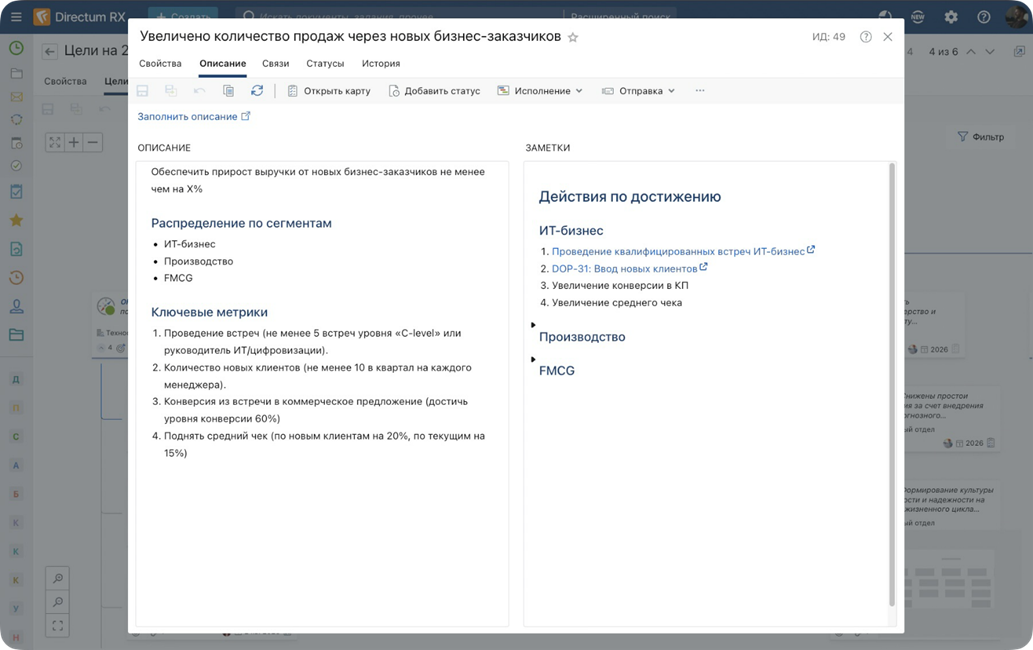
Task: Expand the FMCG section in notes
Action: coord(533,359)
